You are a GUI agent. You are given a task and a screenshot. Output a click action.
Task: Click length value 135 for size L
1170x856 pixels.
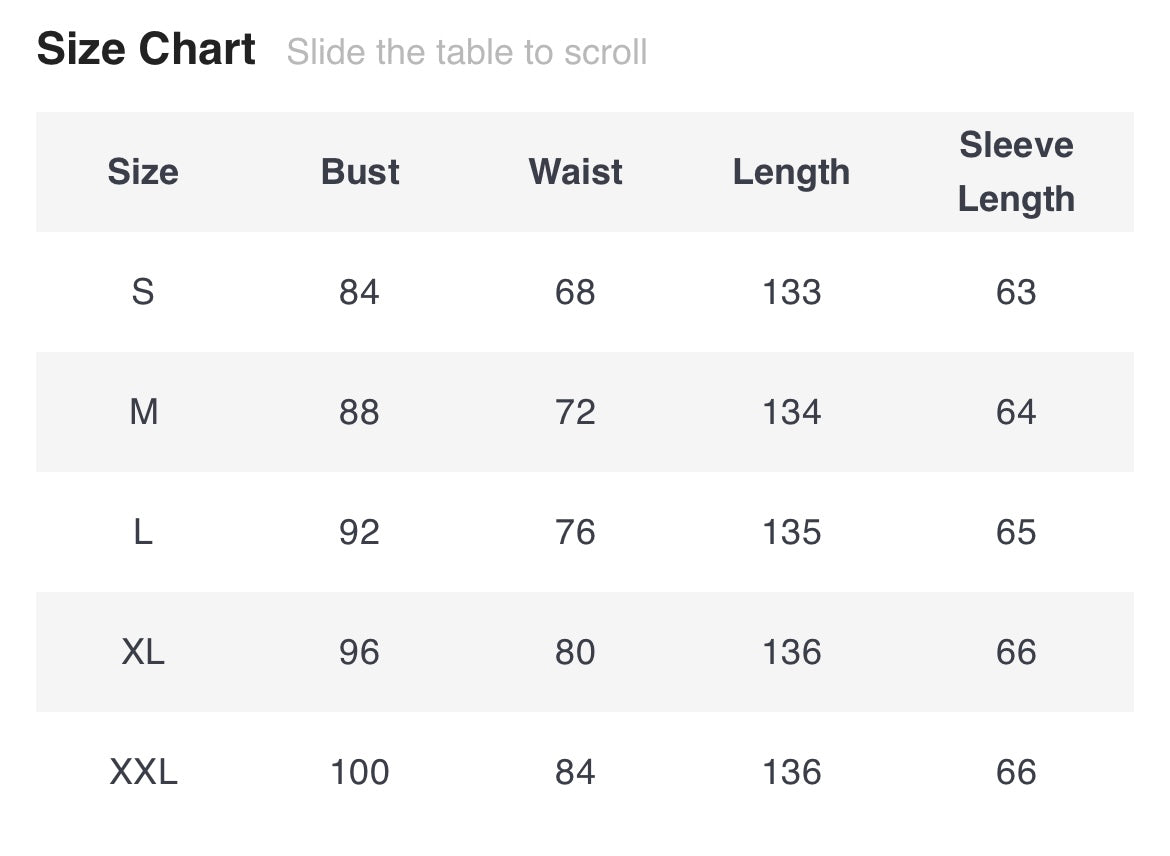tap(791, 532)
